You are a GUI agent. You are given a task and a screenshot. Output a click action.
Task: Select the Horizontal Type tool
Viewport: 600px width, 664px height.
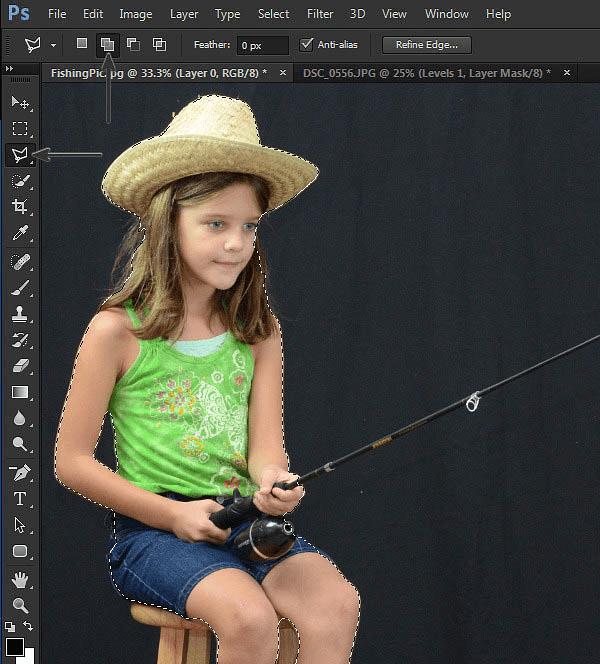pyautogui.click(x=20, y=499)
